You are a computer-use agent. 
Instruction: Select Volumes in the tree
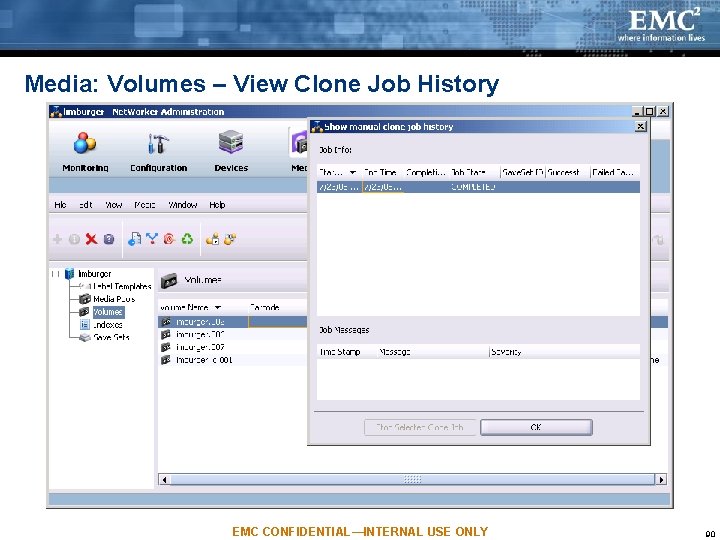(108, 312)
